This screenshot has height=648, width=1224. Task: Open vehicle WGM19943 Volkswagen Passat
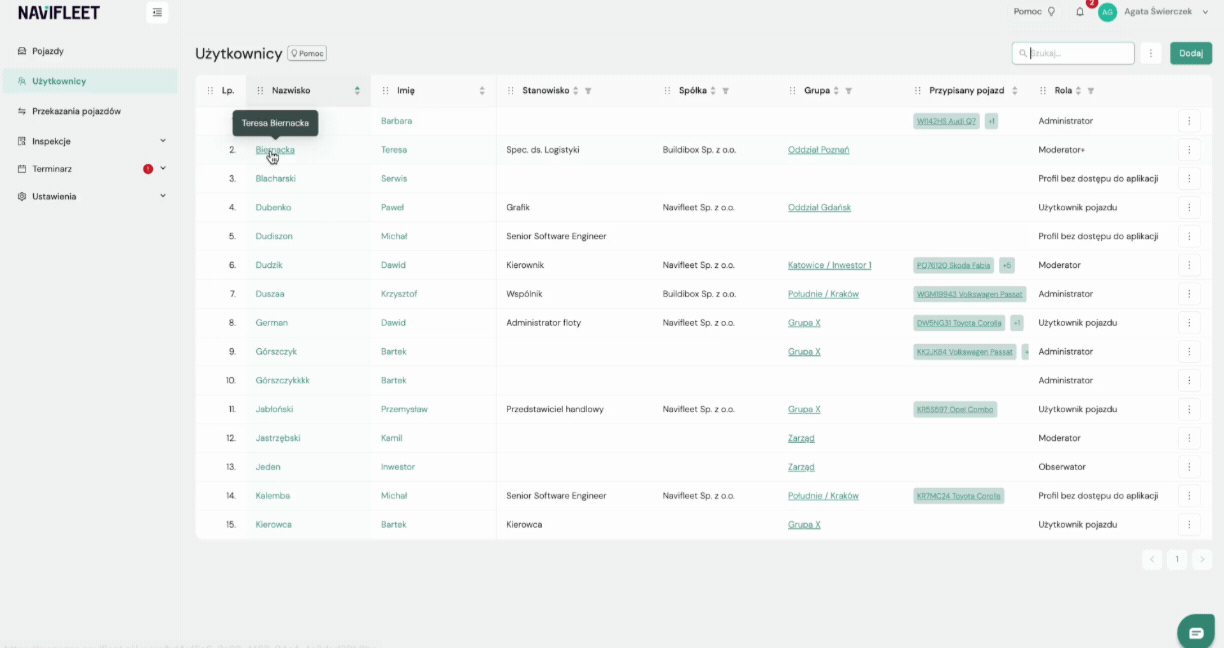970,294
